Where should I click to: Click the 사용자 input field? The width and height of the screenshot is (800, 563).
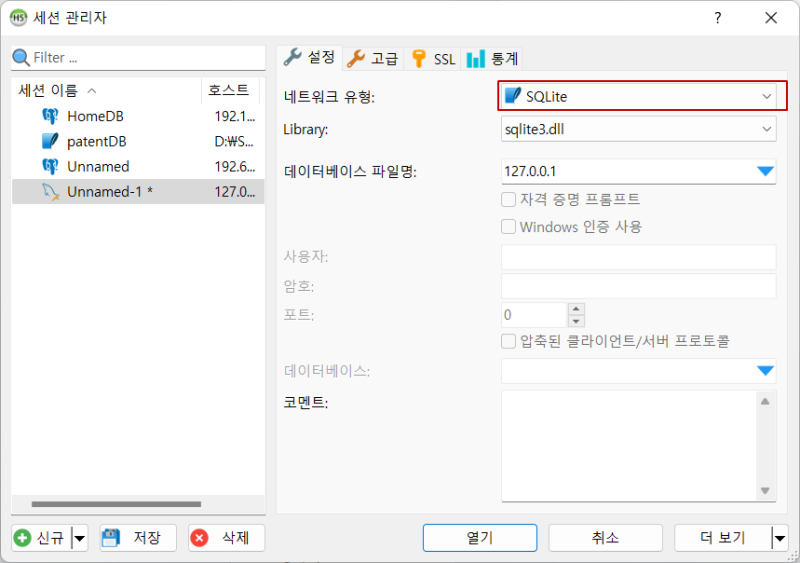639,257
